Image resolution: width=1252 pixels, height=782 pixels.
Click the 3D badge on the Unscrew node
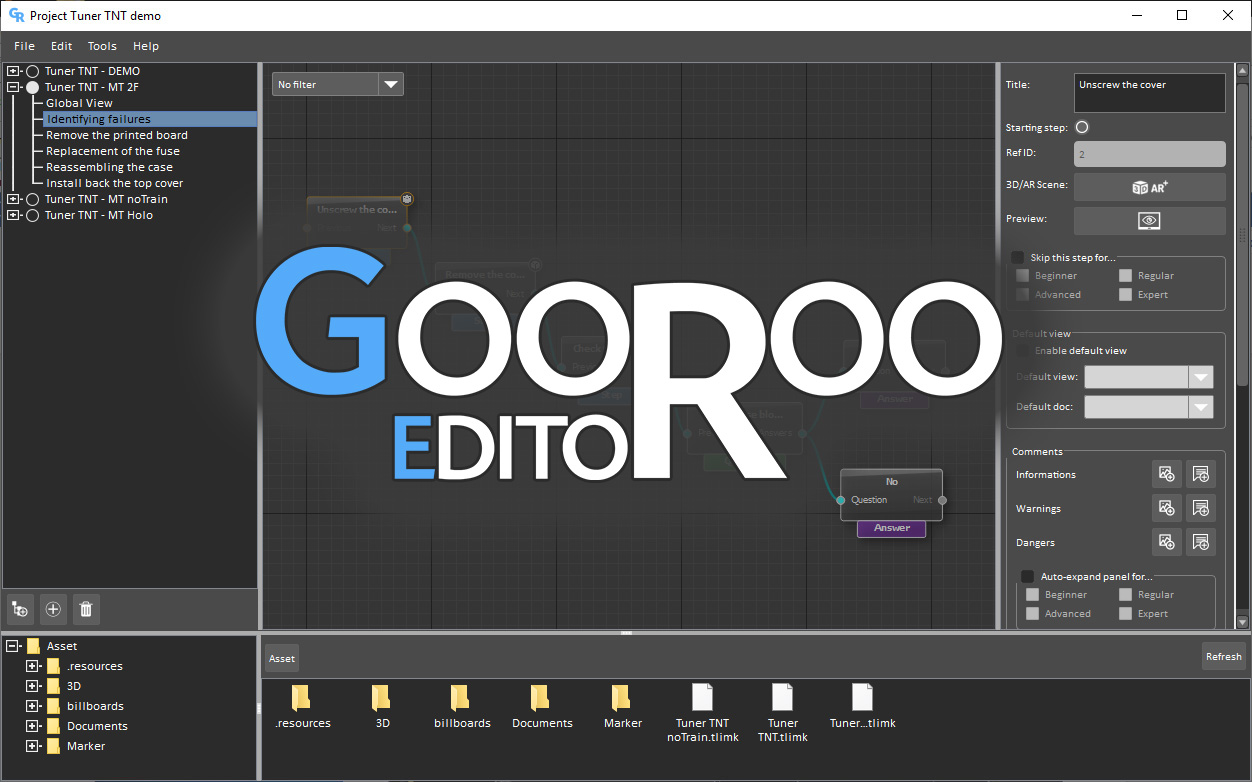tap(407, 198)
